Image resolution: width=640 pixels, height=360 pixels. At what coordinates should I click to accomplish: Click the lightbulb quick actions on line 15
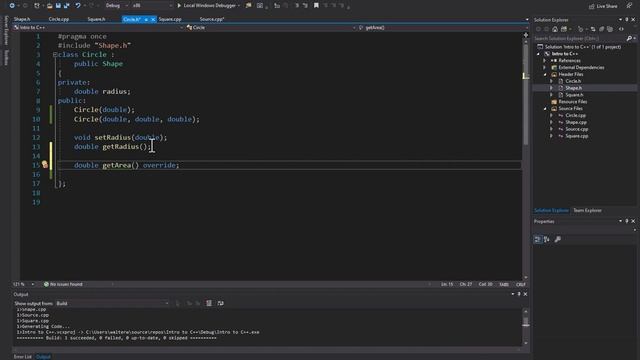(x=45, y=165)
